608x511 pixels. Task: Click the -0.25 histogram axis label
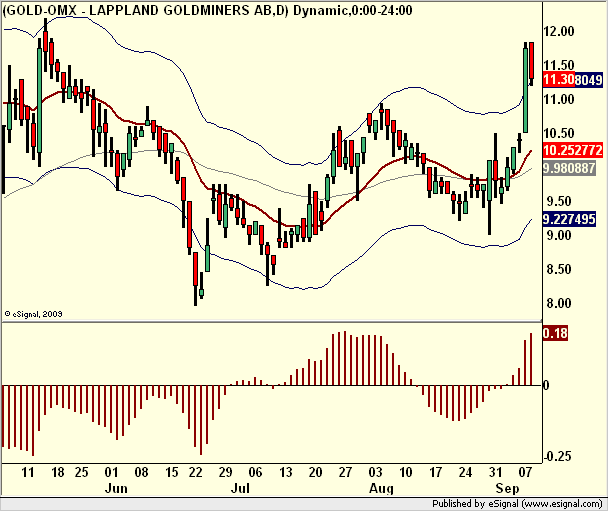pos(558,456)
